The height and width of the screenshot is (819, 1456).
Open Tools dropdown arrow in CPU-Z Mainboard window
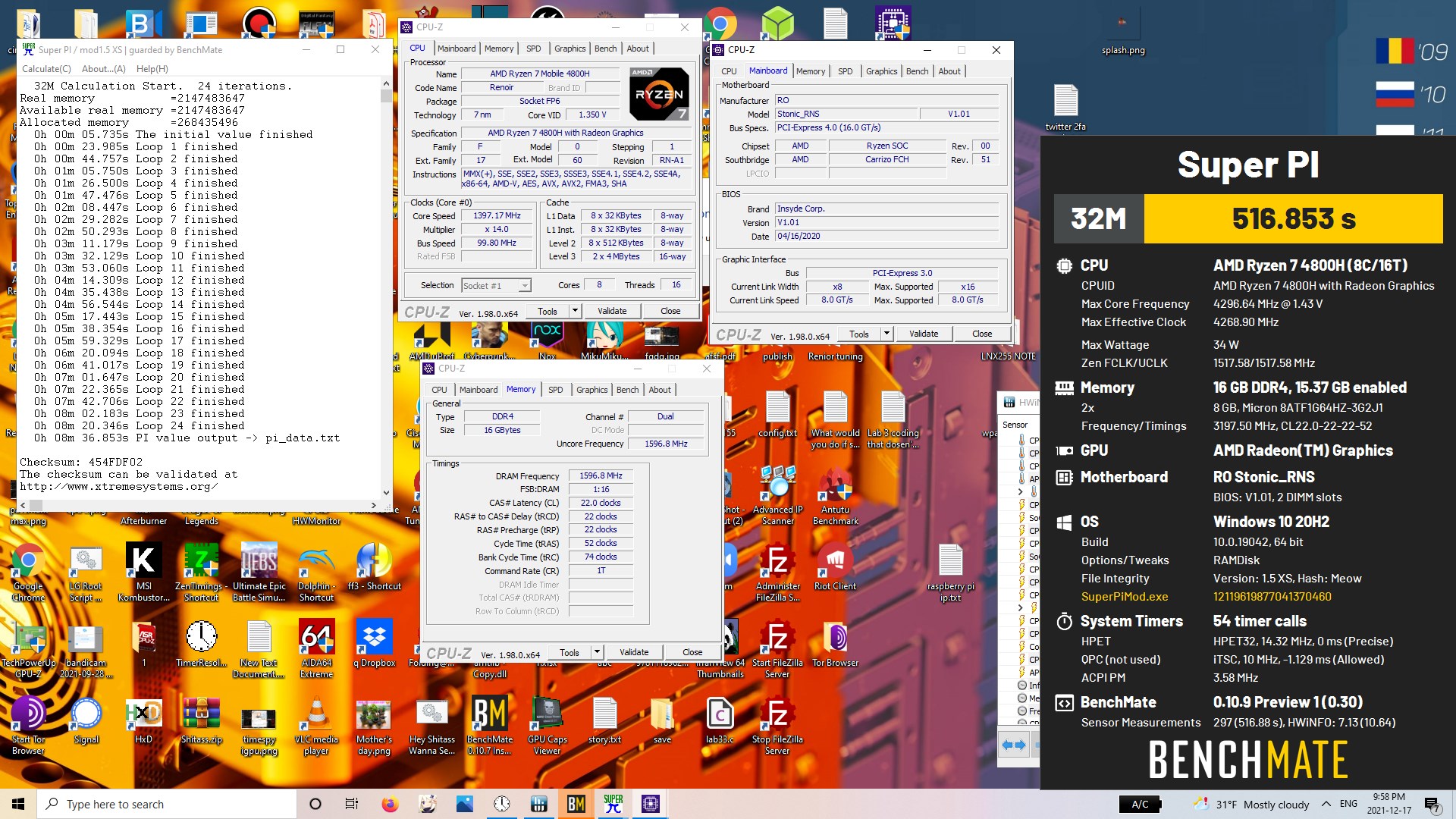click(x=886, y=334)
